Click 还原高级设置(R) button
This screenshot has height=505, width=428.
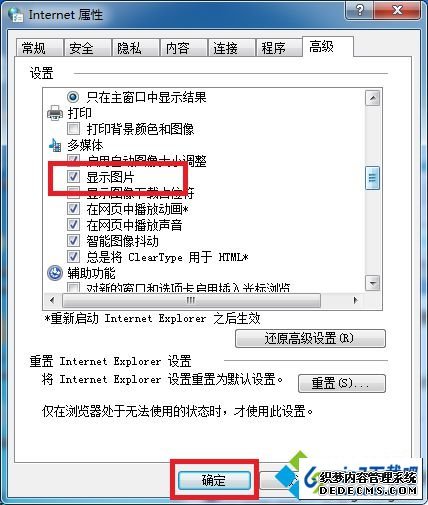pyautogui.click(x=310, y=339)
